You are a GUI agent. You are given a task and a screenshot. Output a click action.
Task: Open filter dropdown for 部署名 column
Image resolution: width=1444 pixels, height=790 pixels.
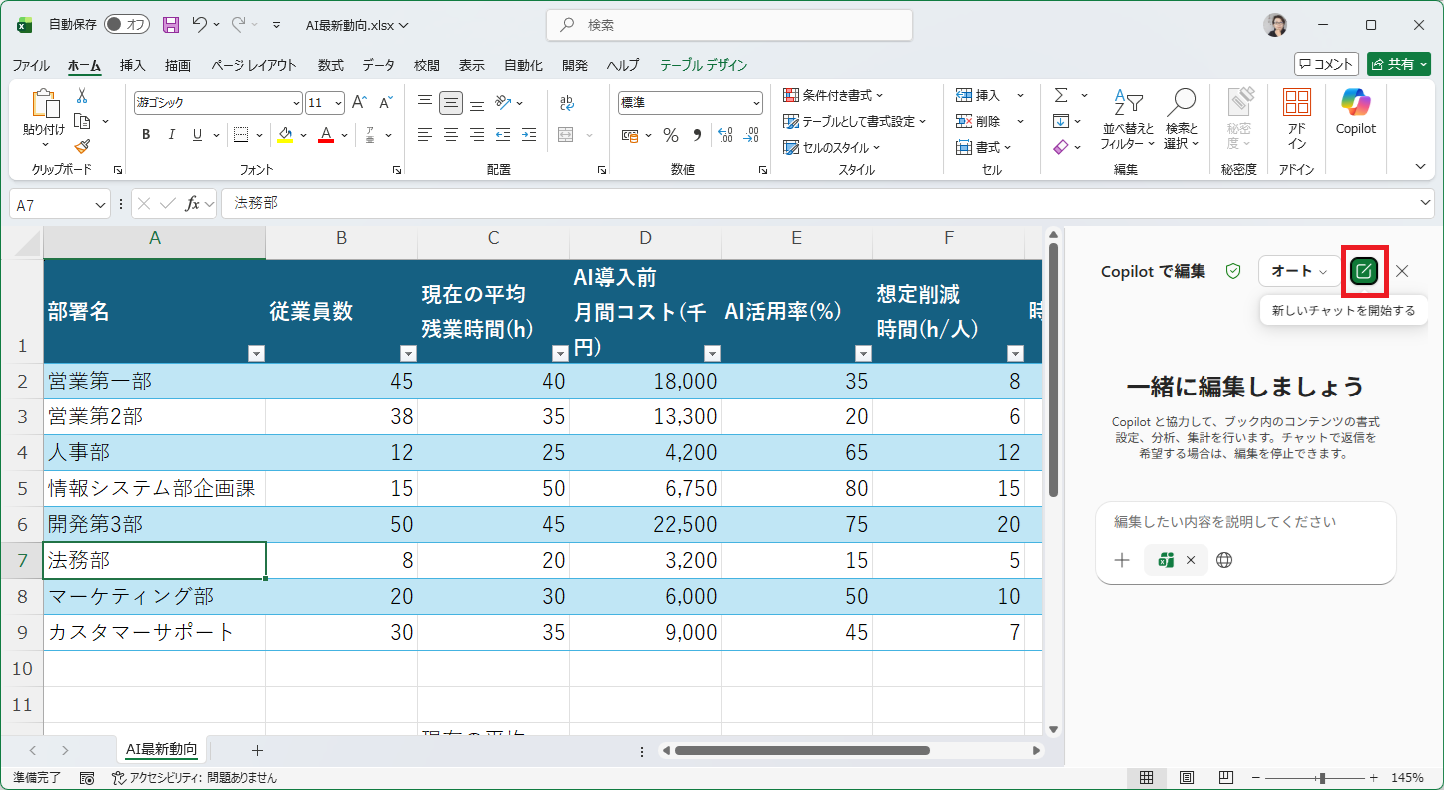(256, 353)
